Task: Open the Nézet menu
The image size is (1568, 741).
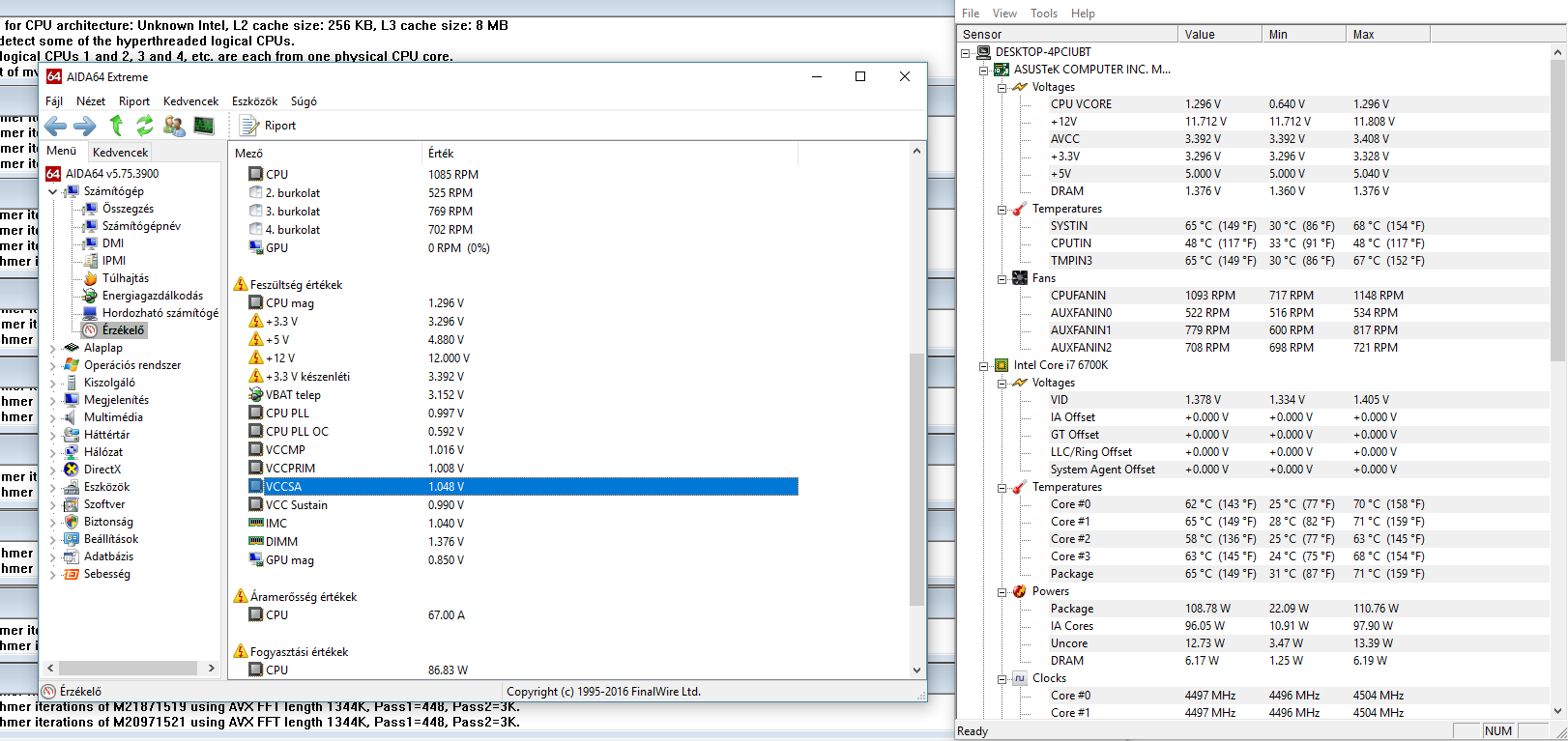Action: click(x=91, y=101)
